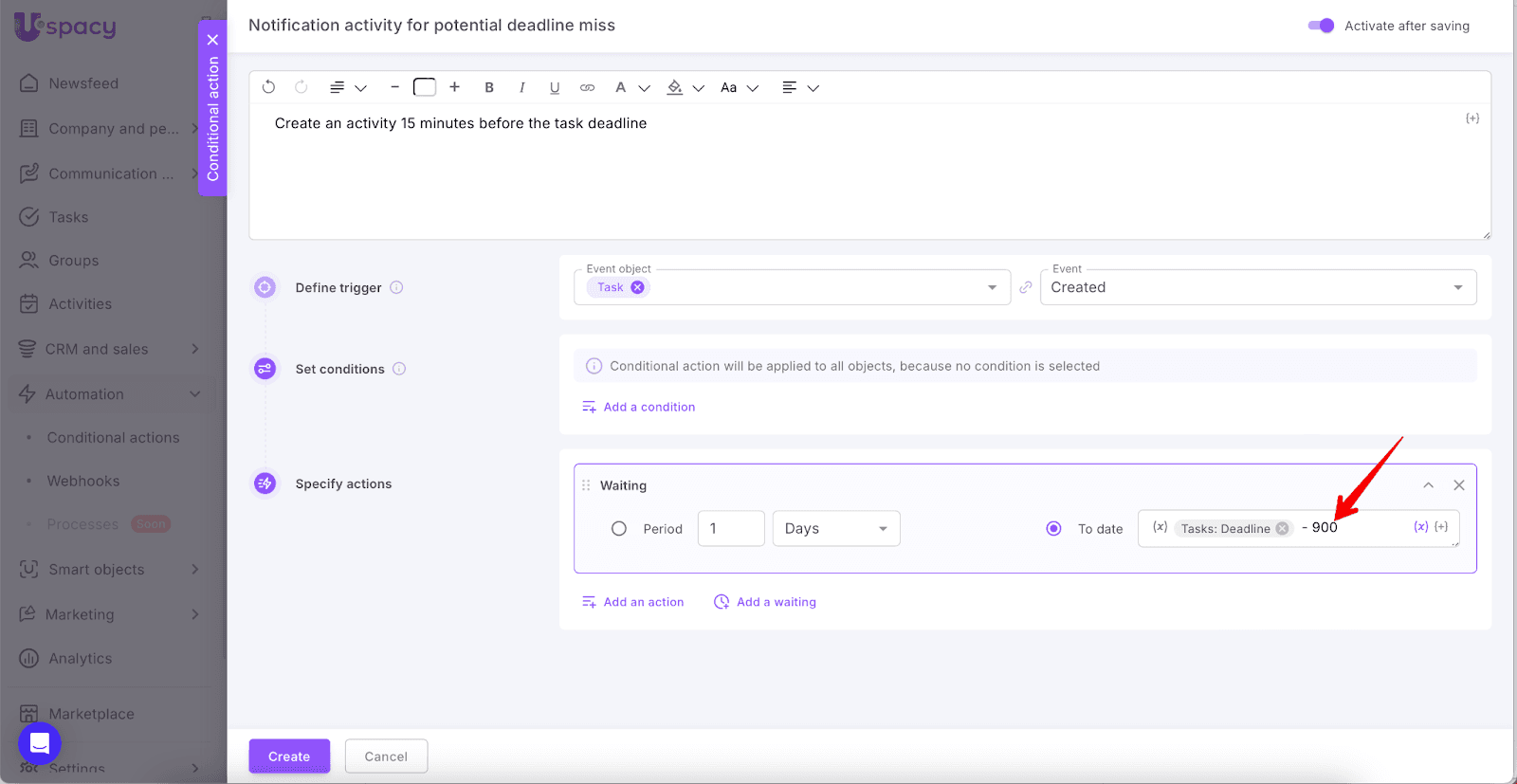Select the To date radio button
The height and width of the screenshot is (784, 1517).
tap(1053, 529)
